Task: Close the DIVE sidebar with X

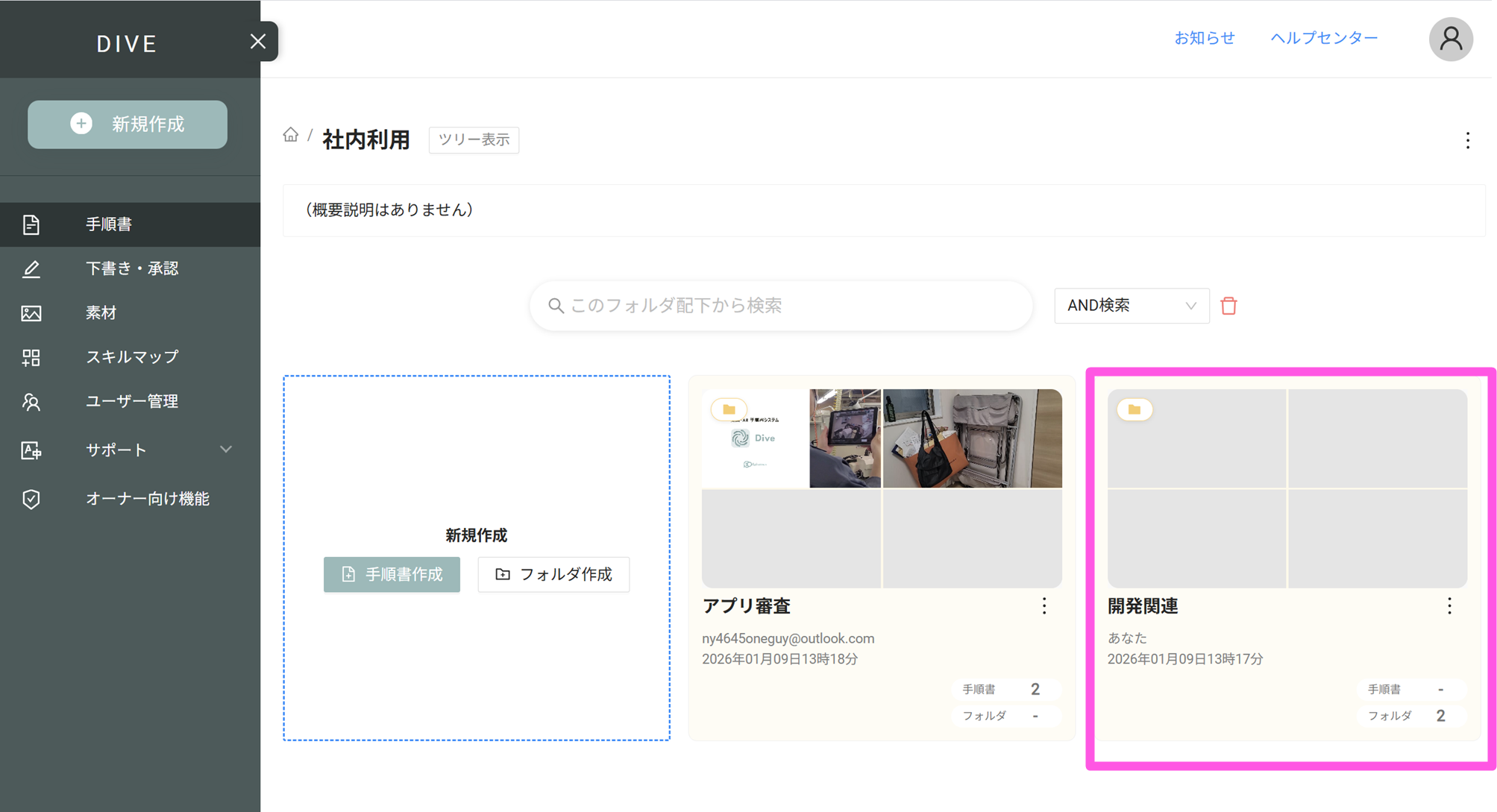Action: click(x=258, y=42)
